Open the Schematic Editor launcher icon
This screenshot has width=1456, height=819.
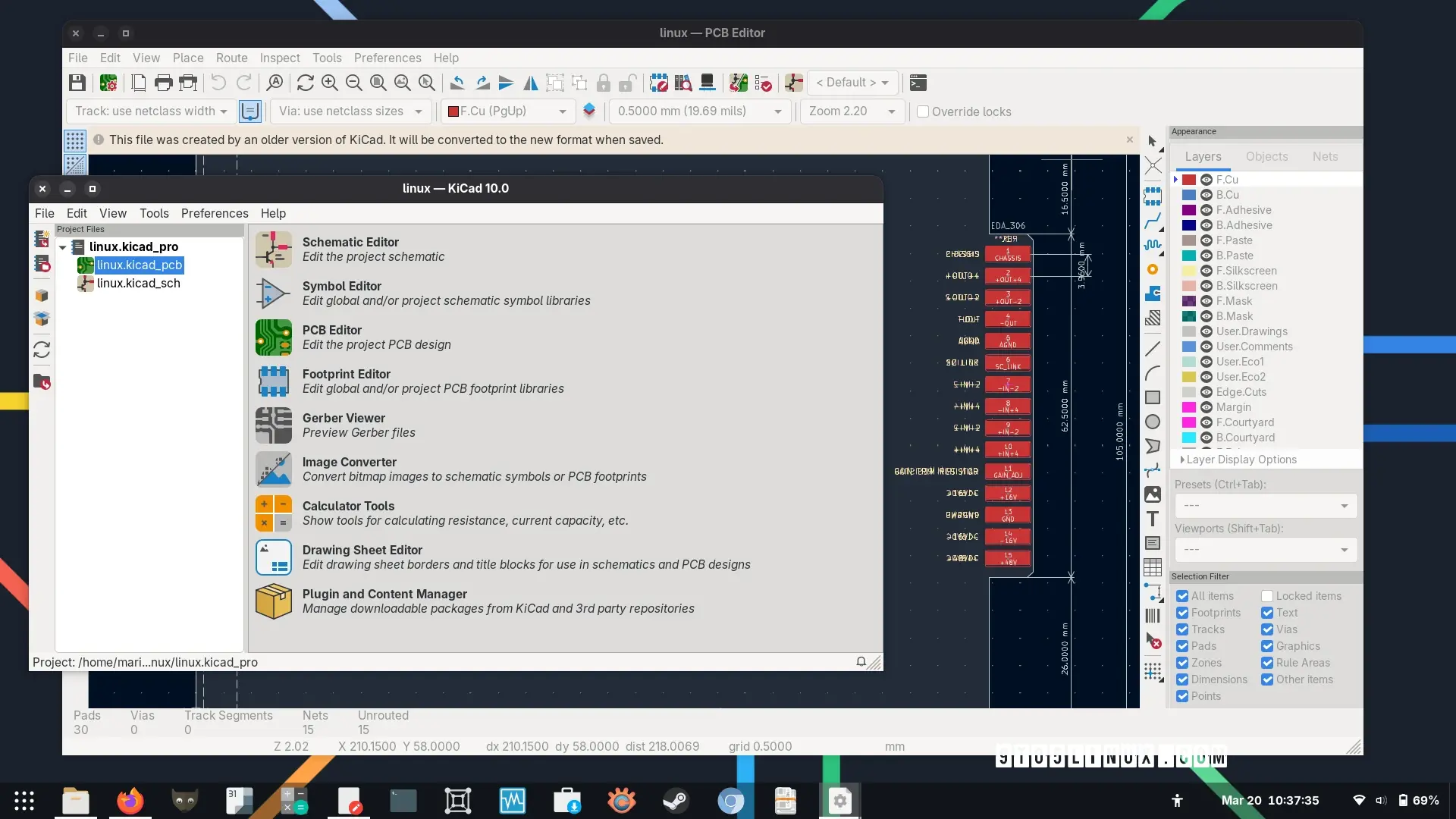[x=273, y=249]
